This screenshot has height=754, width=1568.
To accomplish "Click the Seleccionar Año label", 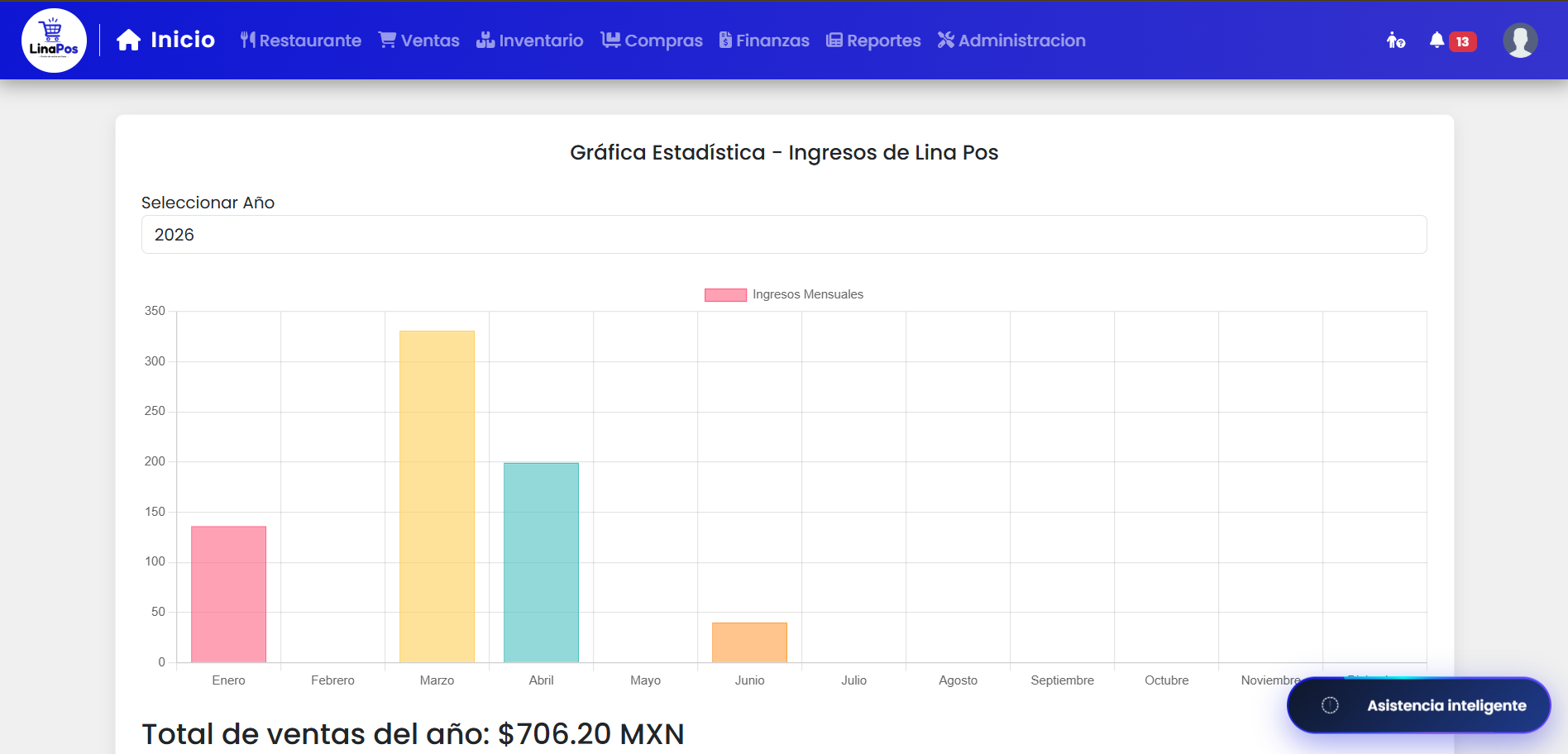I will 208,203.
